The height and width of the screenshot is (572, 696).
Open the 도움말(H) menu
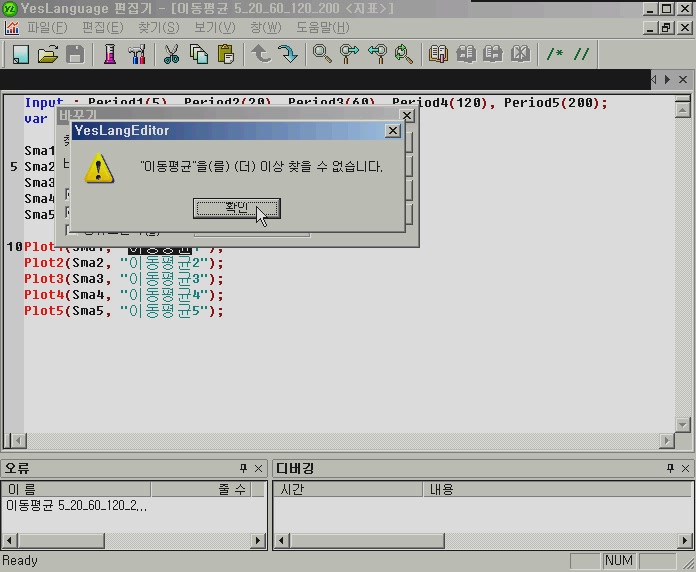click(x=322, y=27)
